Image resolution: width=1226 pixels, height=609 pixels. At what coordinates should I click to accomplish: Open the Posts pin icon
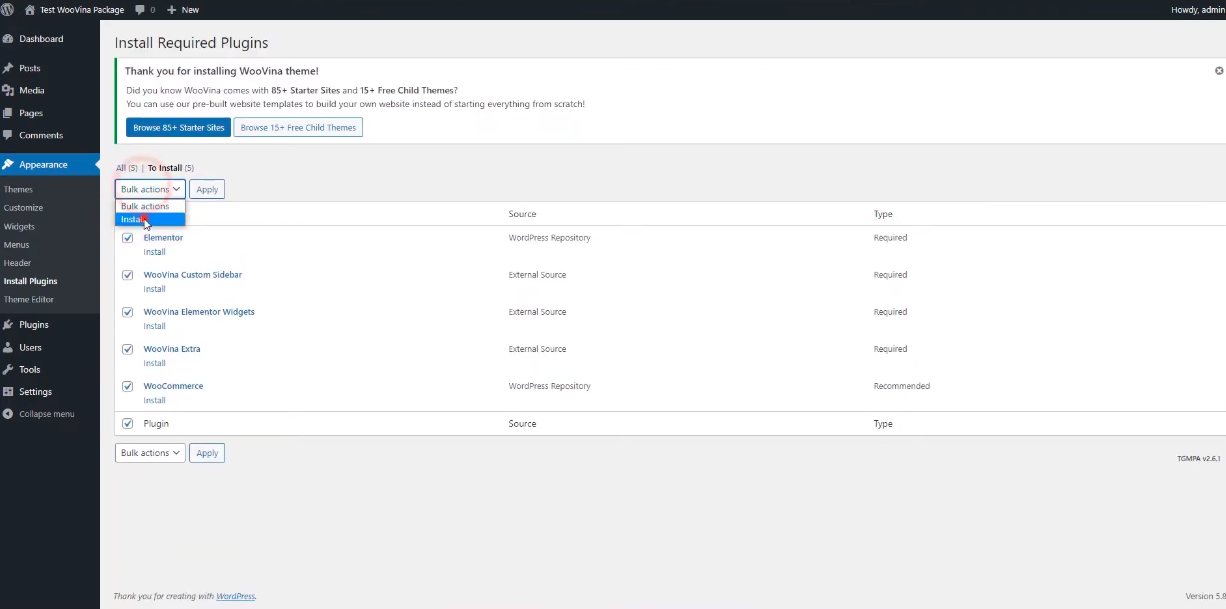[x=8, y=68]
